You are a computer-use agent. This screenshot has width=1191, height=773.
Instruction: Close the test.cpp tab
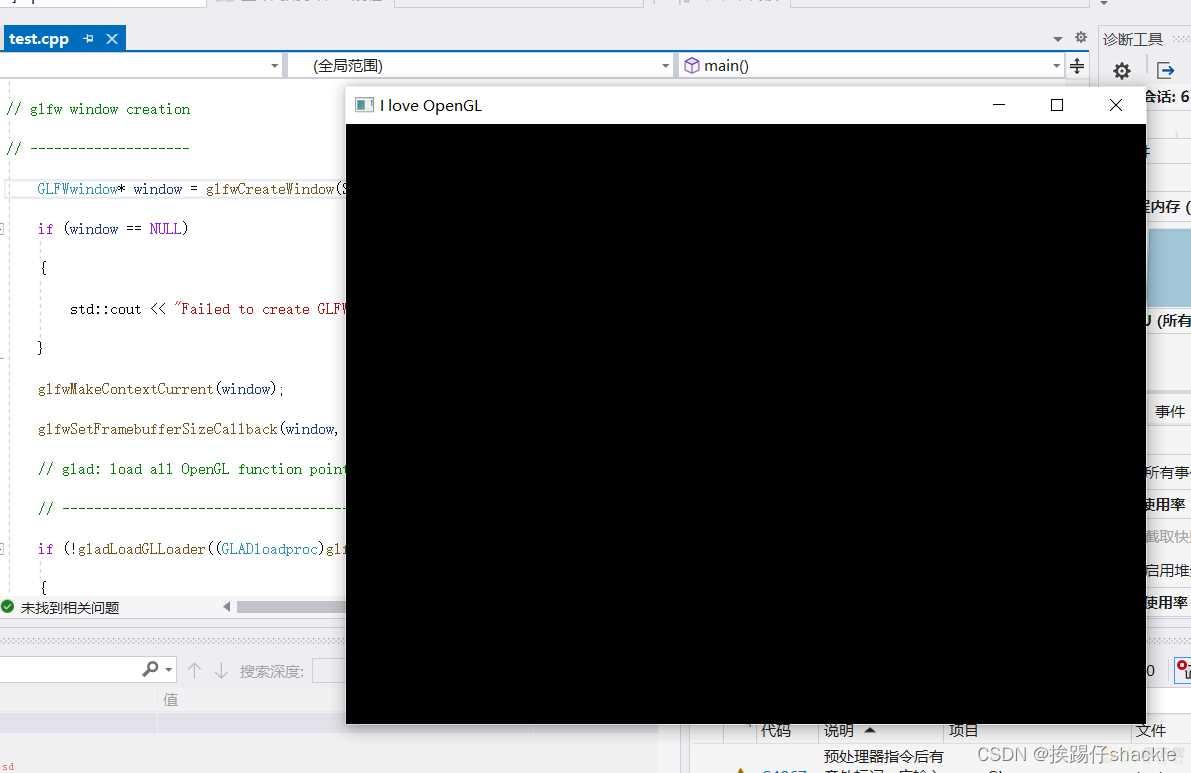point(112,39)
